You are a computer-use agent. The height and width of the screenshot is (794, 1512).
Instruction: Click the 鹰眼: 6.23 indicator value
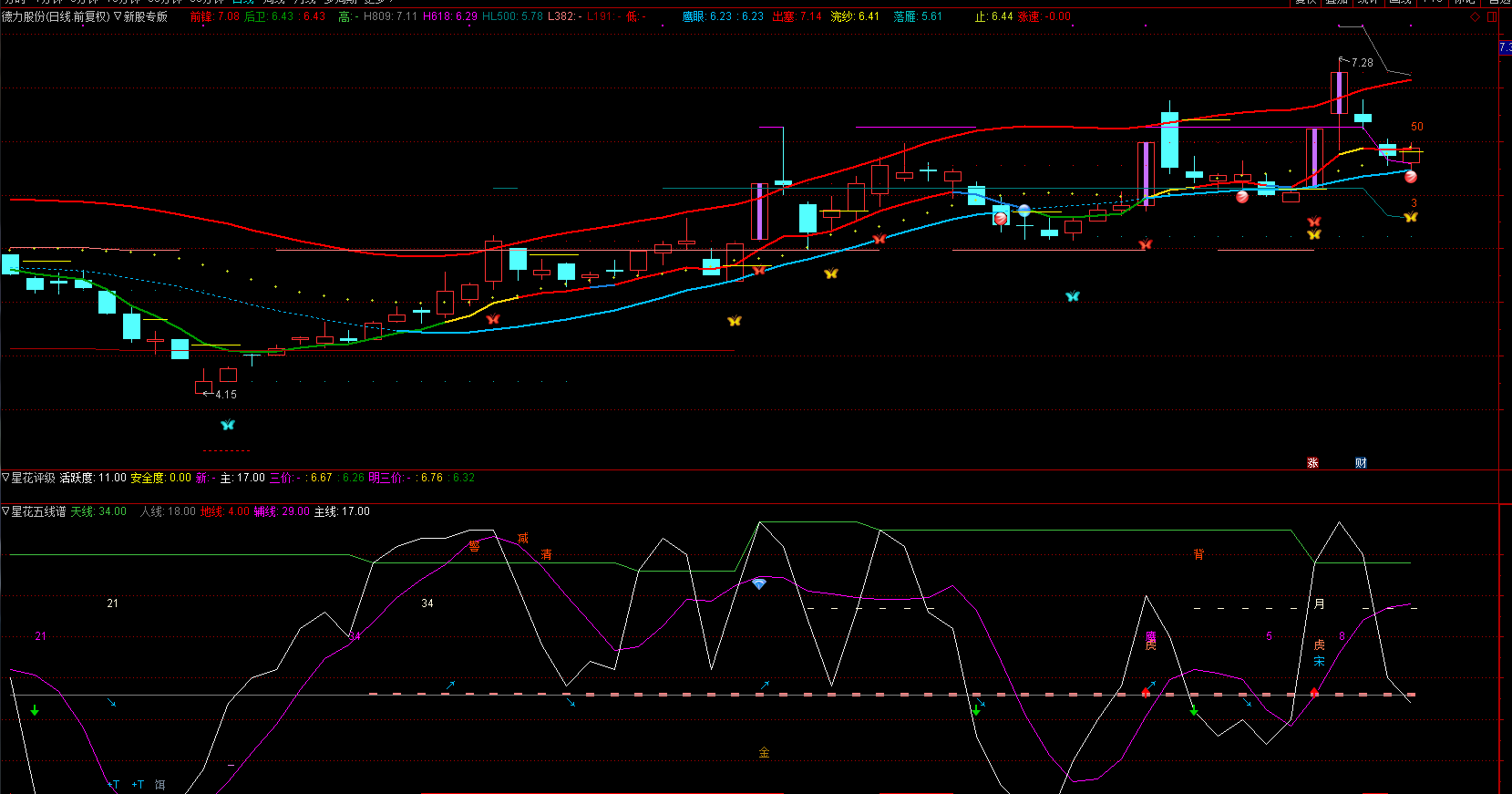tap(707, 16)
